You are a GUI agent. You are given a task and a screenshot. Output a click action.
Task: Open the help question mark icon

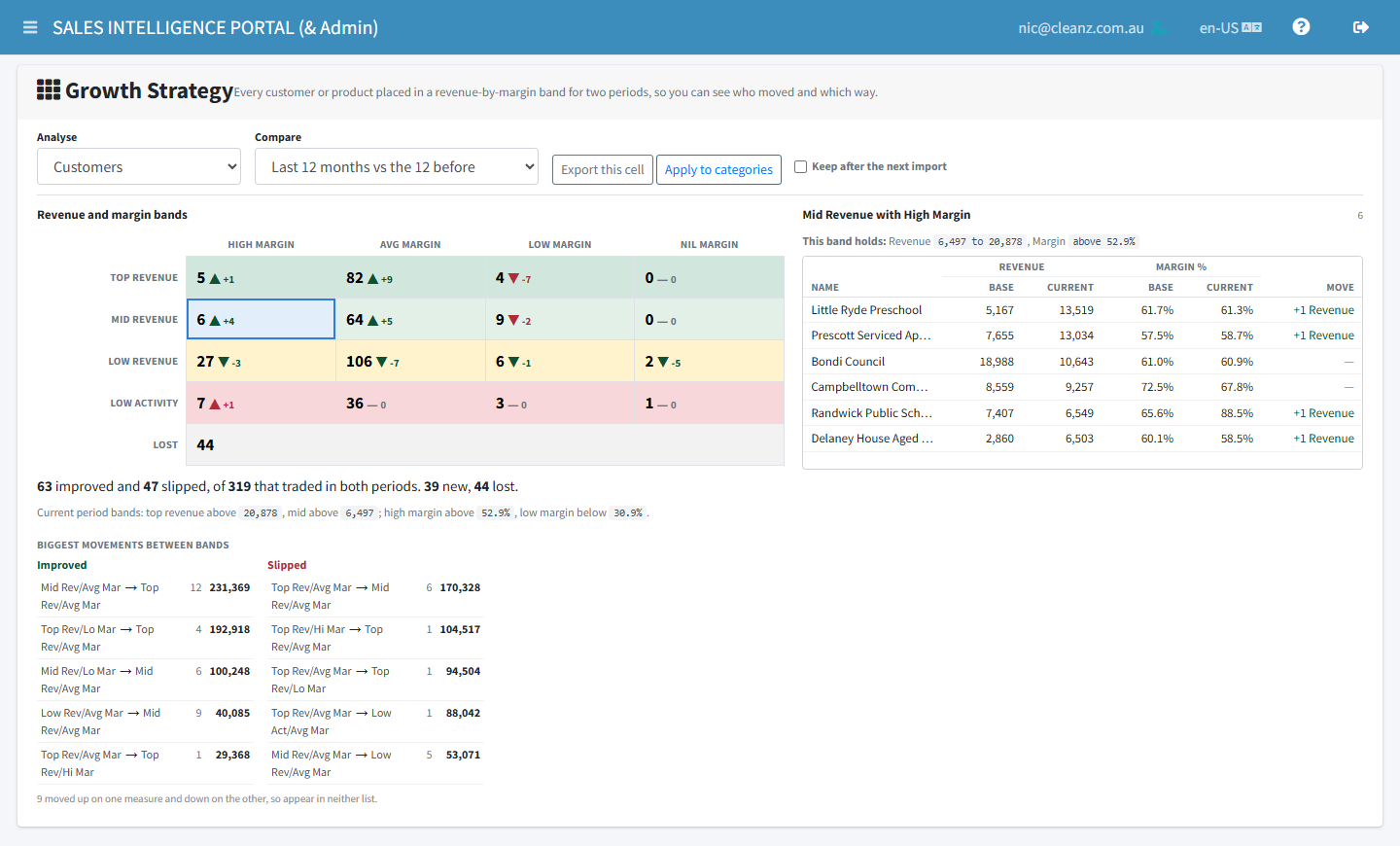click(1301, 27)
